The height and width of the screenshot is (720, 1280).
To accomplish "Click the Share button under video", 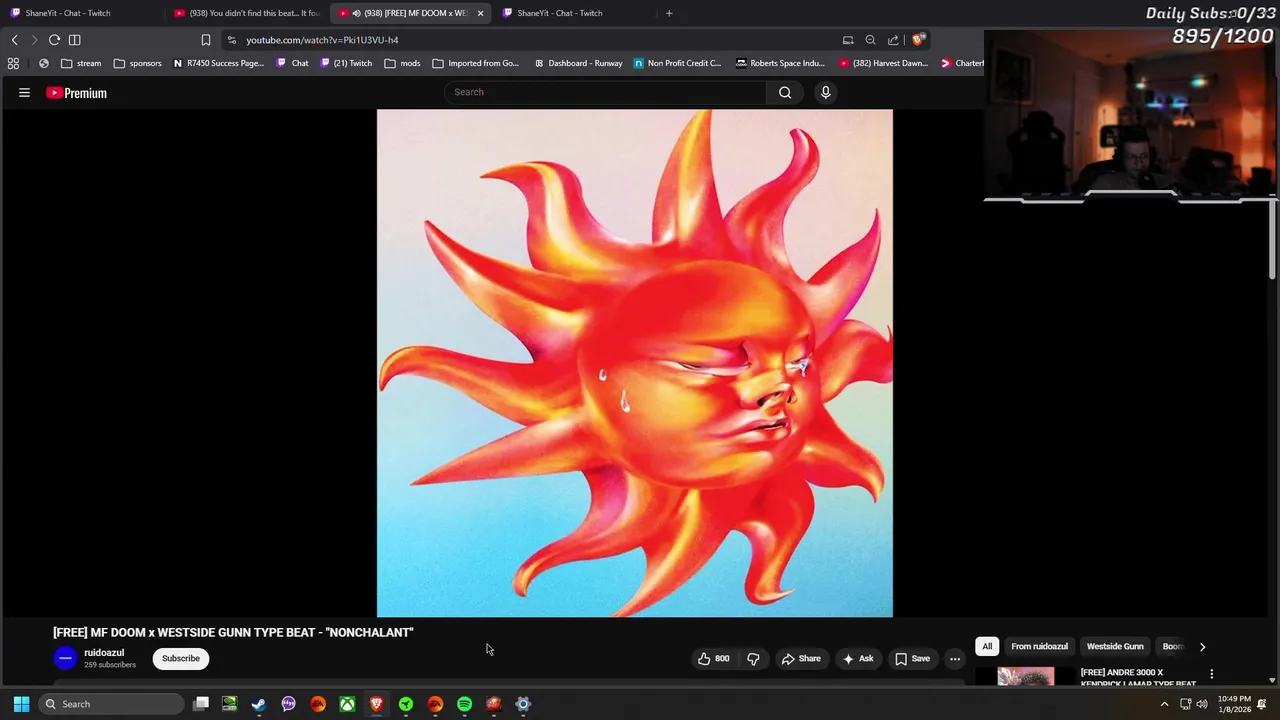I will 801,658.
